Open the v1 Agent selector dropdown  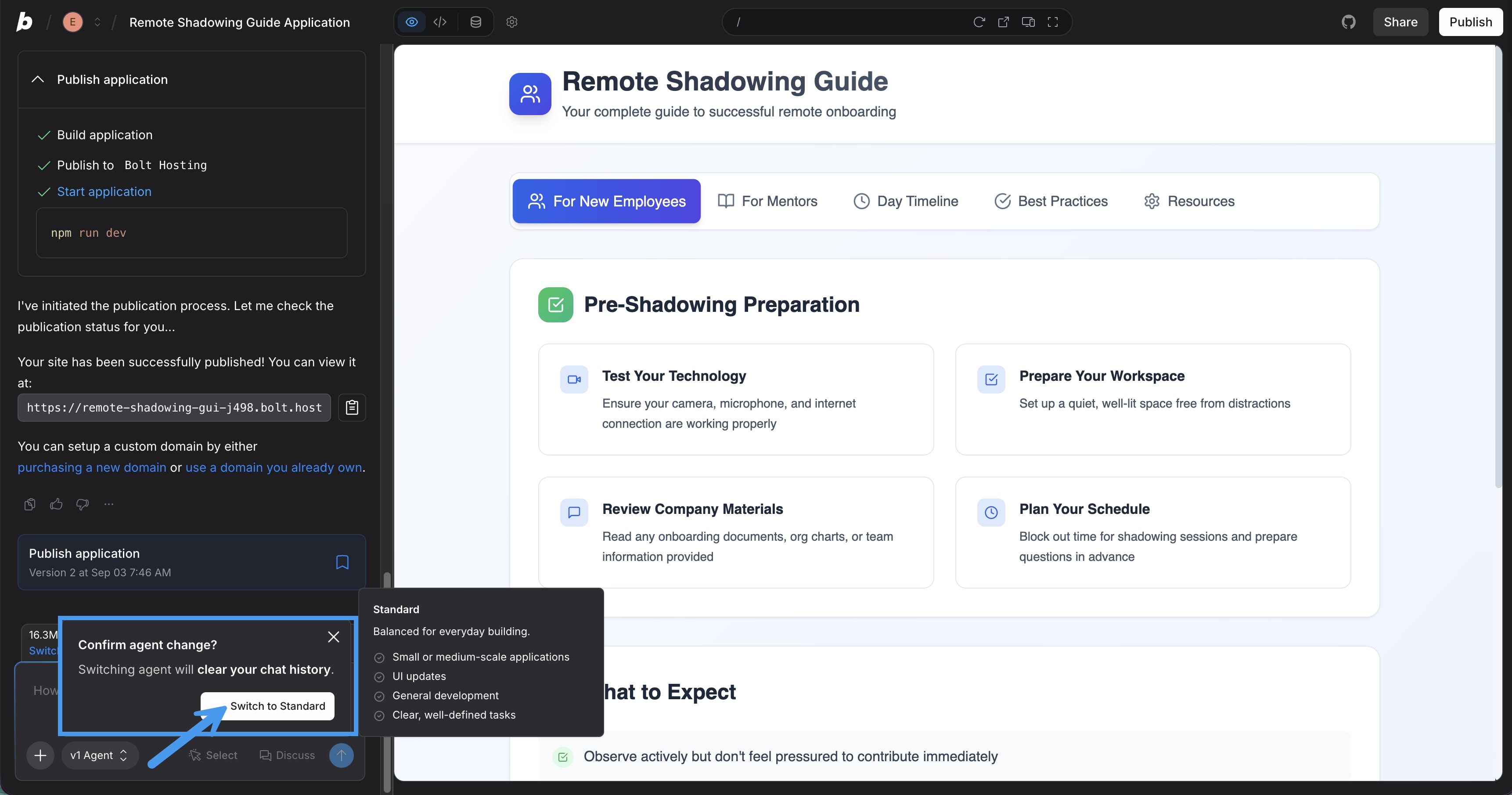click(x=99, y=755)
